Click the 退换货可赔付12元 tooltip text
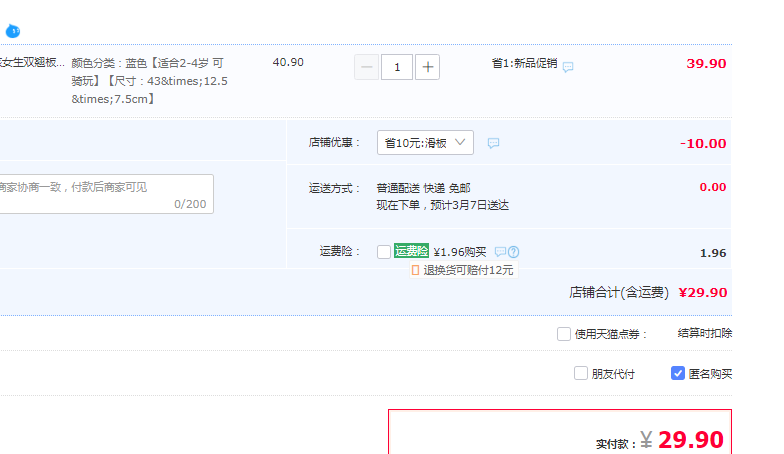Image resolution: width=784 pixels, height=454 pixels. coord(468,270)
